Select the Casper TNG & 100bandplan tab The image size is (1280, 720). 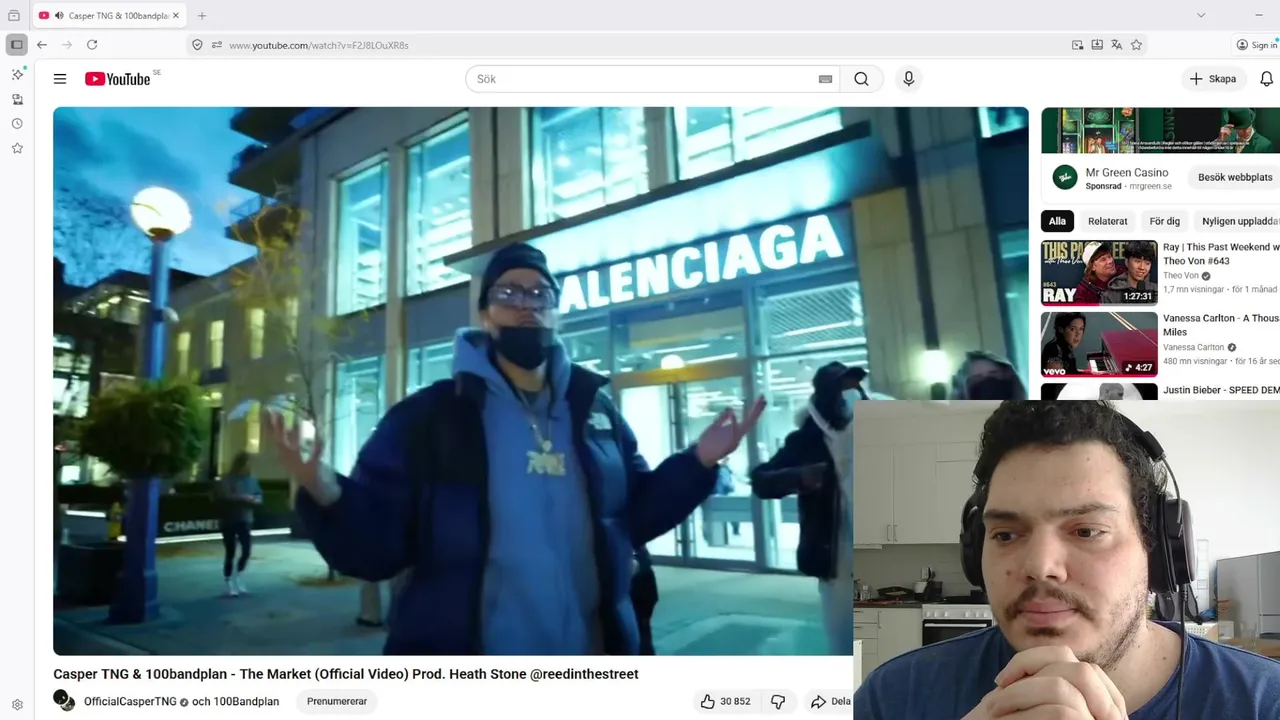tap(110, 16)
